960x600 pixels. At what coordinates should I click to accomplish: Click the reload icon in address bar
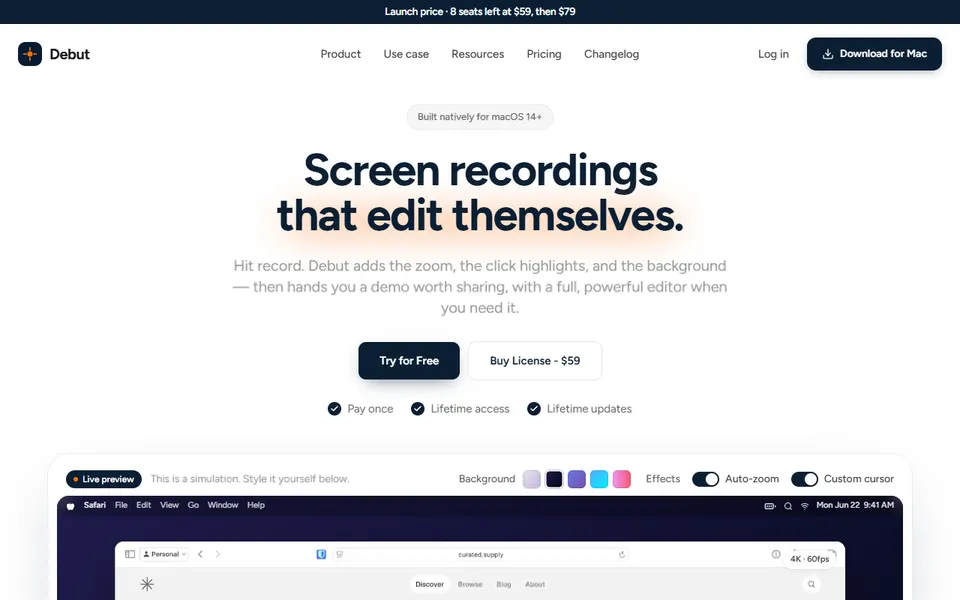(622, 555)
